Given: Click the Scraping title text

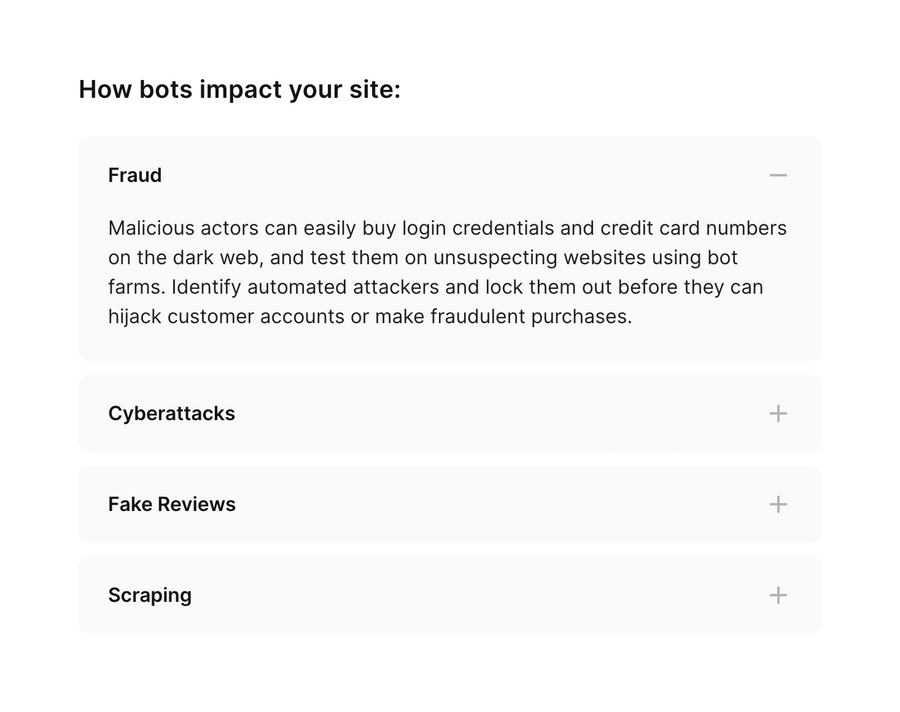Looking at the screenshot, I should tap(150, 595).
